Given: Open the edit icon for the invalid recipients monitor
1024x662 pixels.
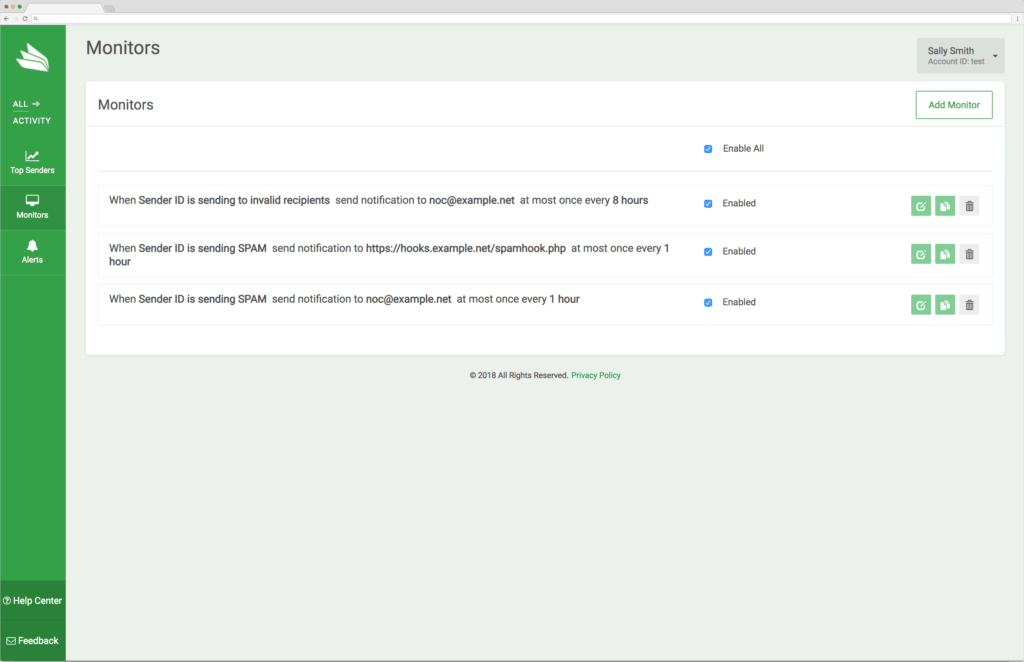Looking at the screenshot, I should [920, 205].
